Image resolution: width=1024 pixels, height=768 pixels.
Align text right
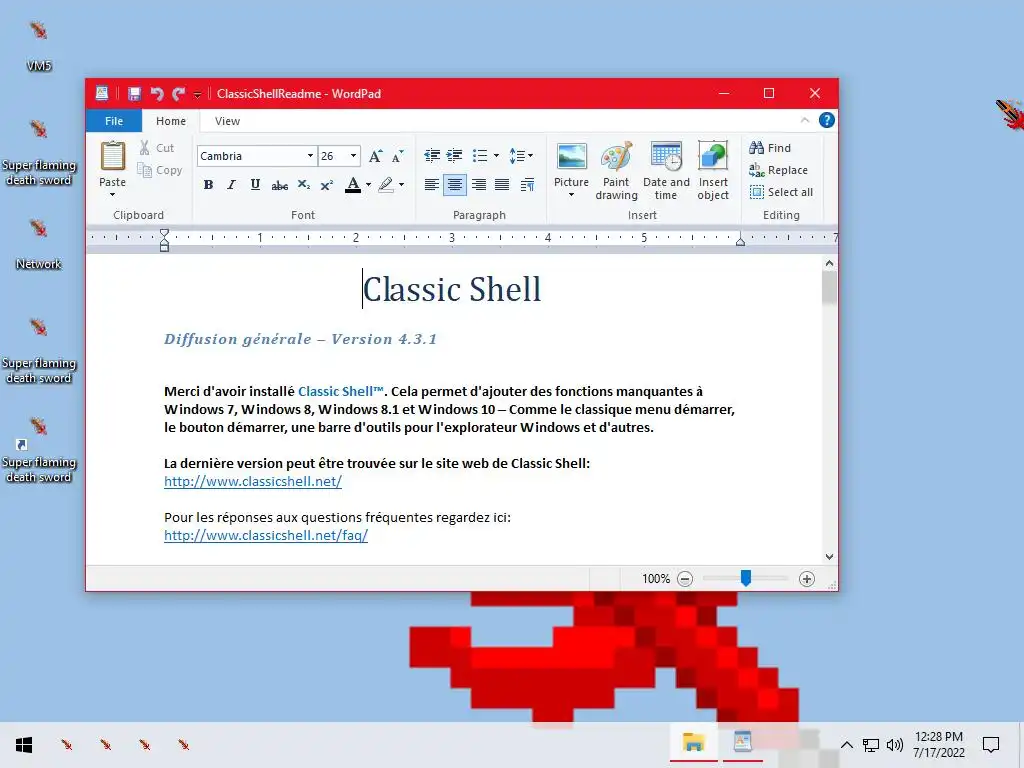pos(479,185)
